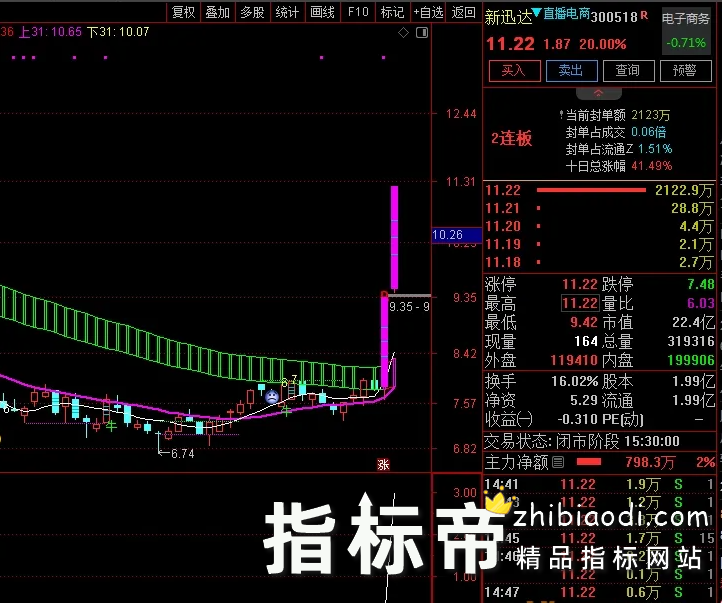
Task: Expand the 直播电商 concept dropdown arrow
Action: click(x=536, y=12)
